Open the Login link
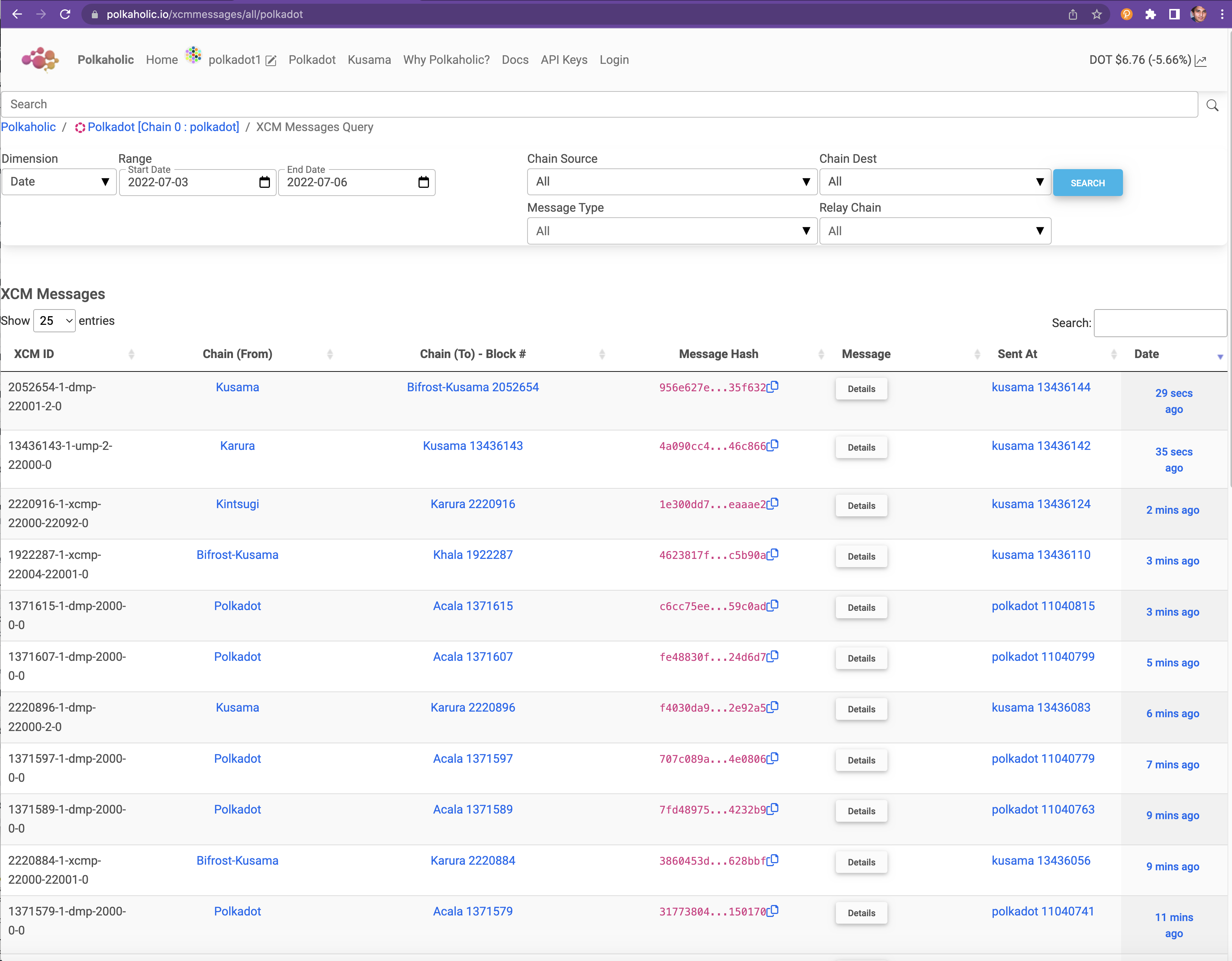1232x961 pixels. pos(614,60)
